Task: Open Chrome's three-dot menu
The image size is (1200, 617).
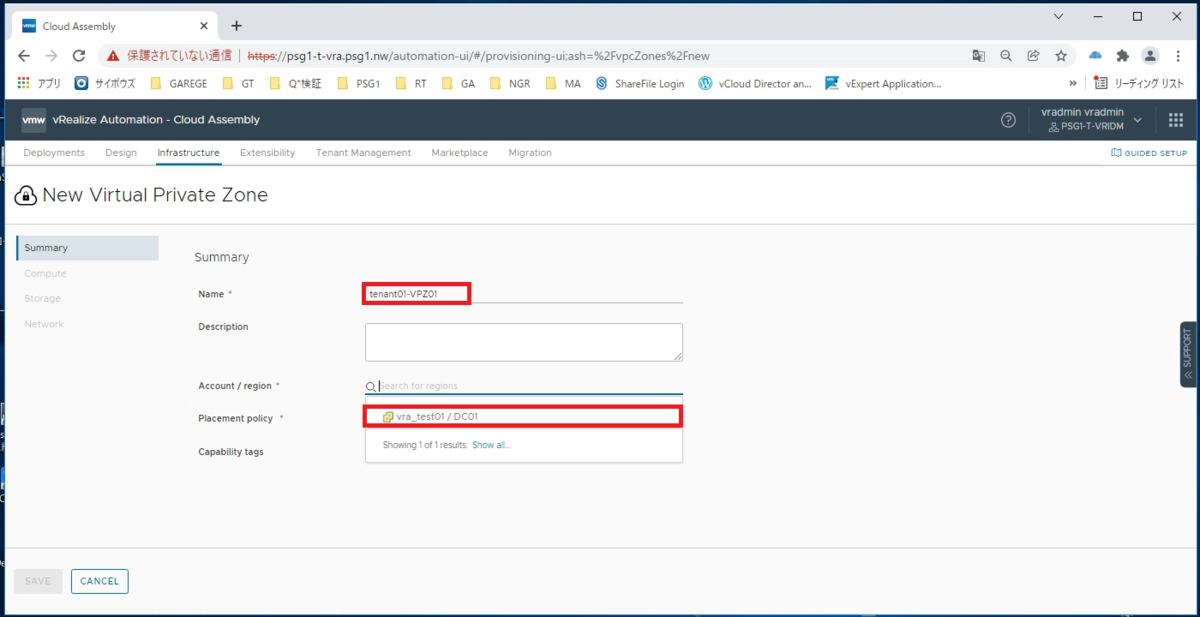Action: click(x=1178, y=56)
